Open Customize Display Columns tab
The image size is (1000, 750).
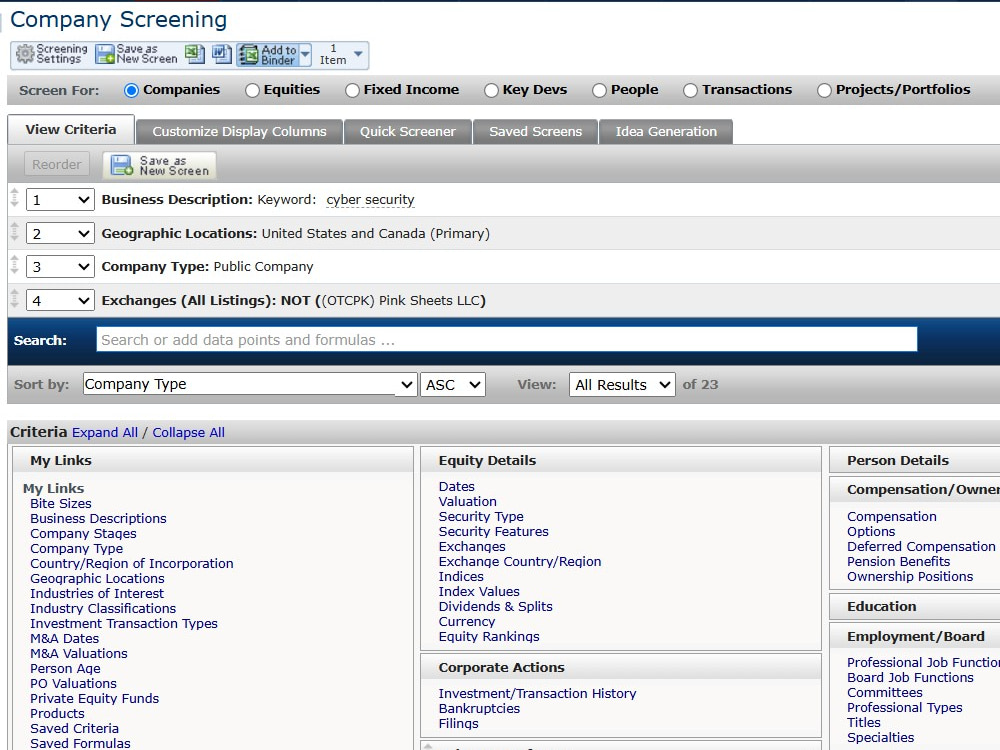pyautogui.click(x=239, y=131)
